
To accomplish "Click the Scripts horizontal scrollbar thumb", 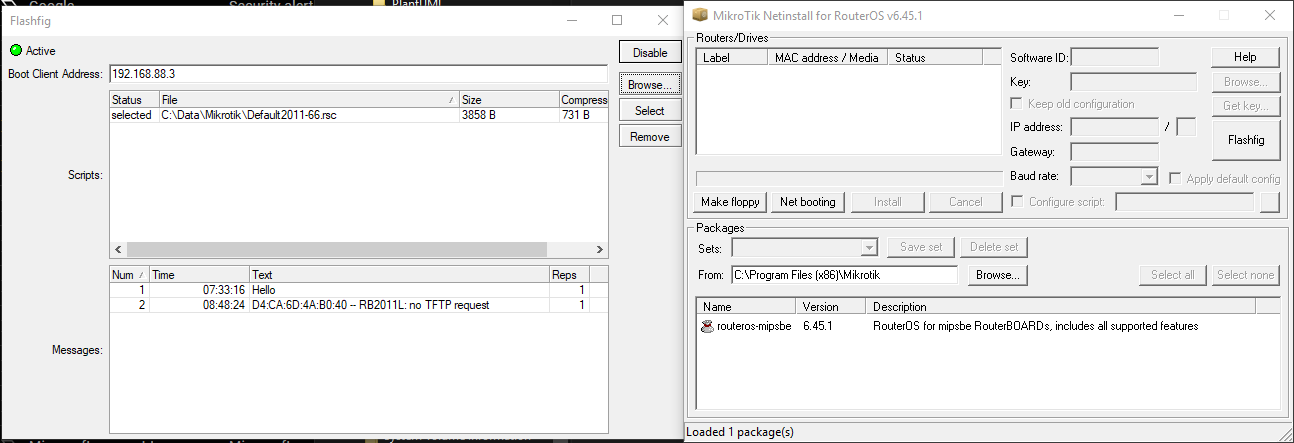I will [336, 249].
